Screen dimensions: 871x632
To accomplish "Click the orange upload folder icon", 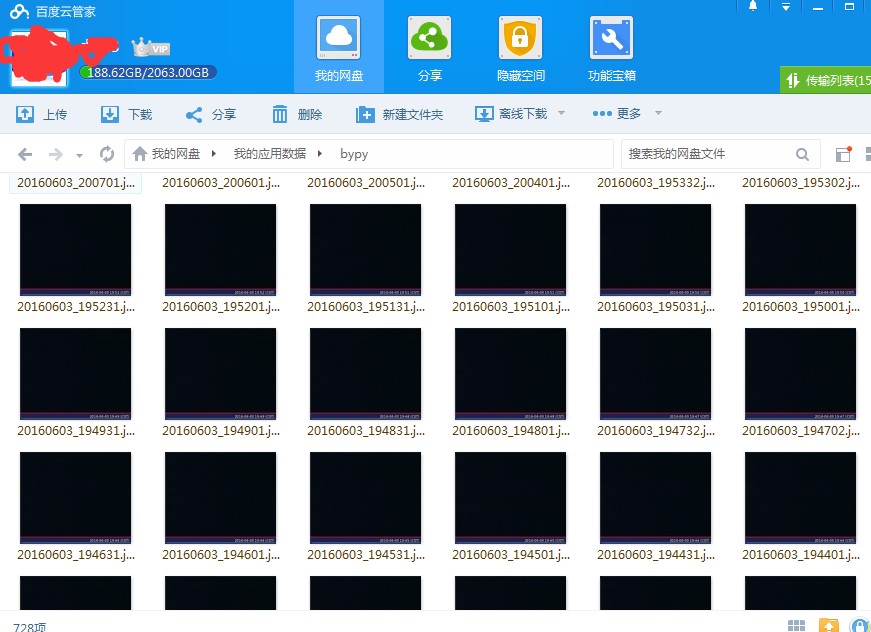I will [x=828, y=625].
